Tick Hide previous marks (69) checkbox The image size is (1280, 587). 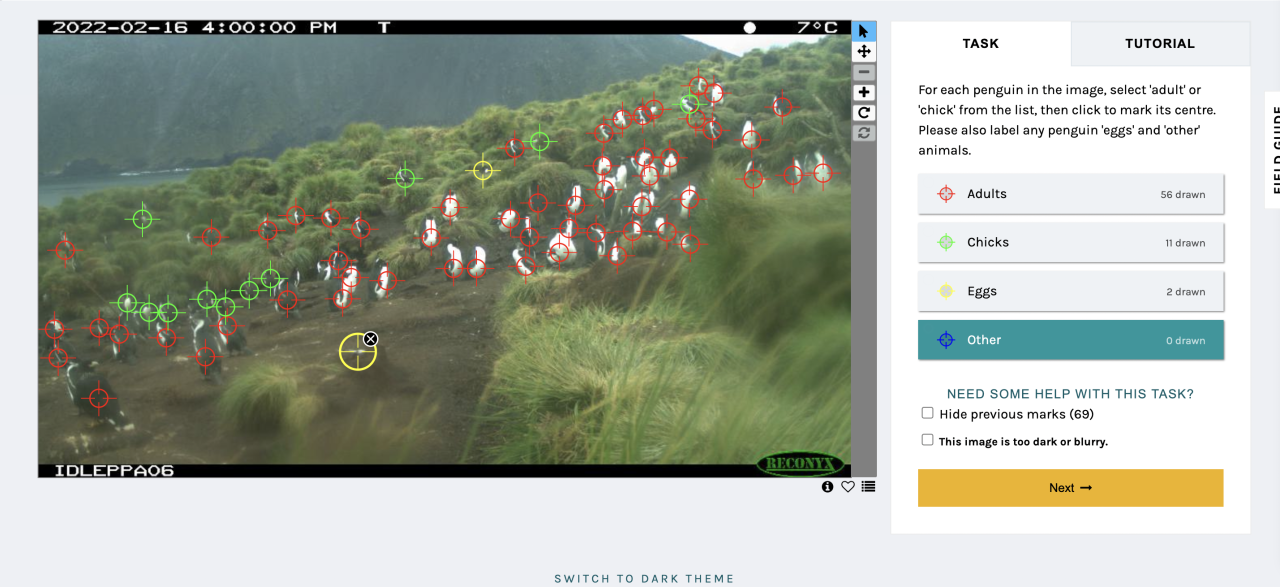[x=928, y=413]
